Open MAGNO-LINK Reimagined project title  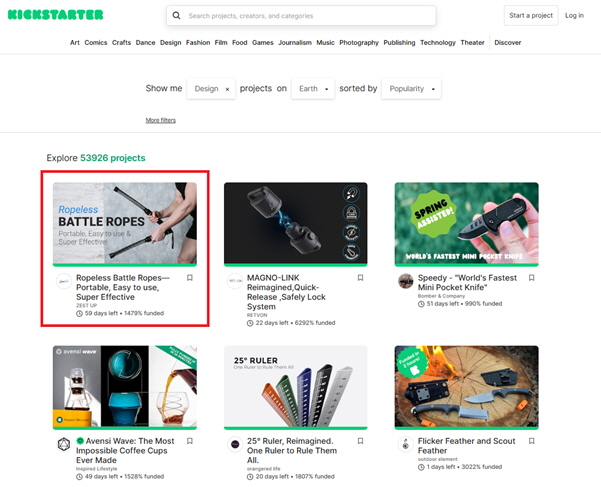286,292
